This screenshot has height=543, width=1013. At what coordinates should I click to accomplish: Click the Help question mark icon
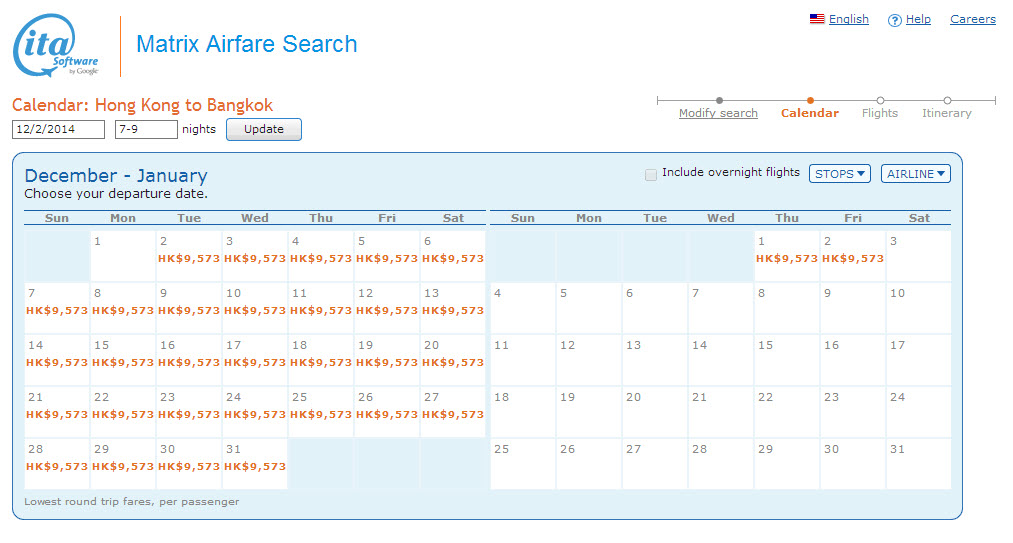click(x=894, y=20)
